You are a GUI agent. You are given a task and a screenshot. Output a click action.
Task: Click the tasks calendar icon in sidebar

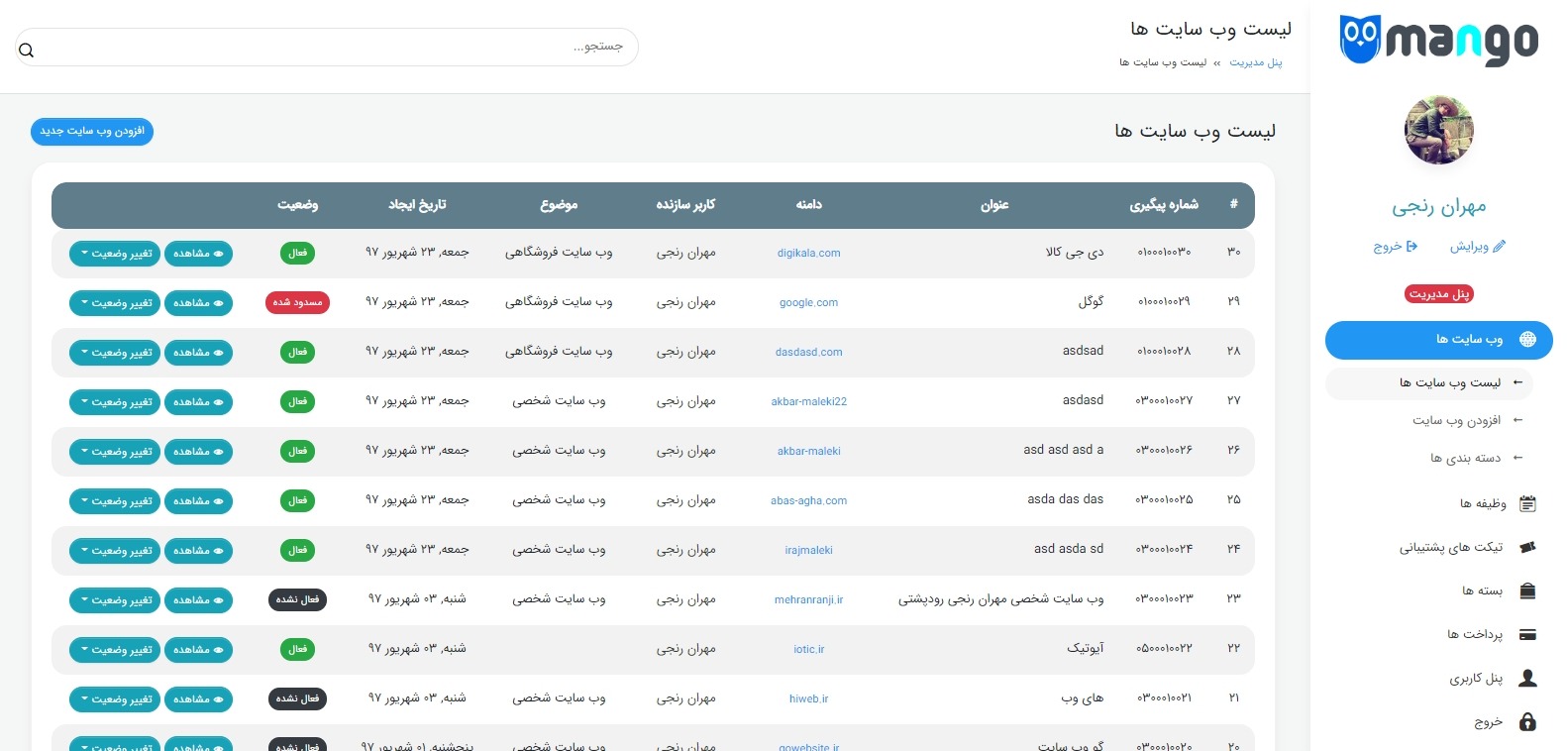click(x=1527, y=504)
